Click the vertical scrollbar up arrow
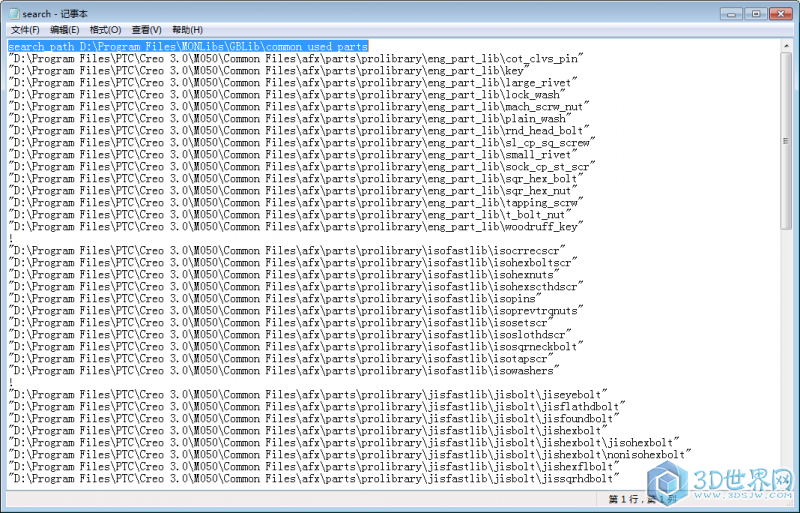800x513 pixels. [786, 45]
